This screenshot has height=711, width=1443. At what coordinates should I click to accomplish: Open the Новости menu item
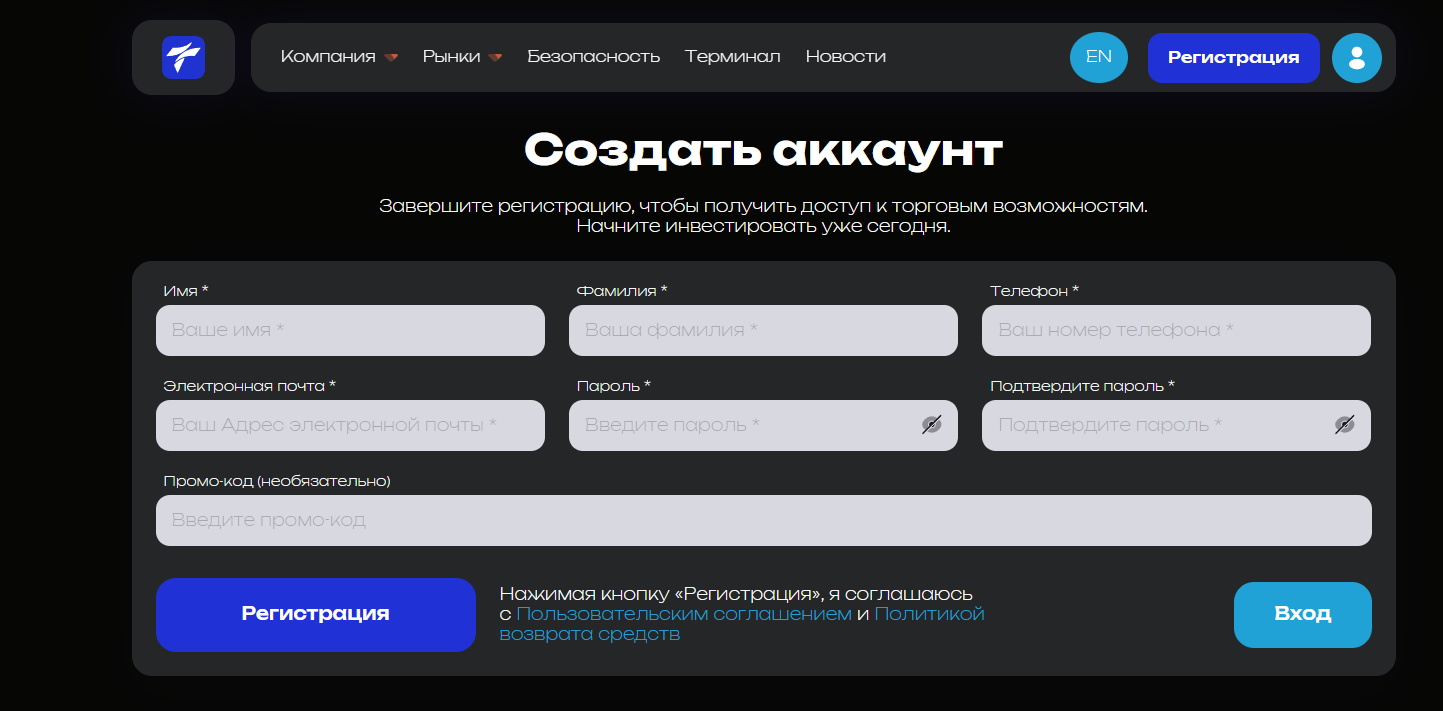click(x=846, y=57)
